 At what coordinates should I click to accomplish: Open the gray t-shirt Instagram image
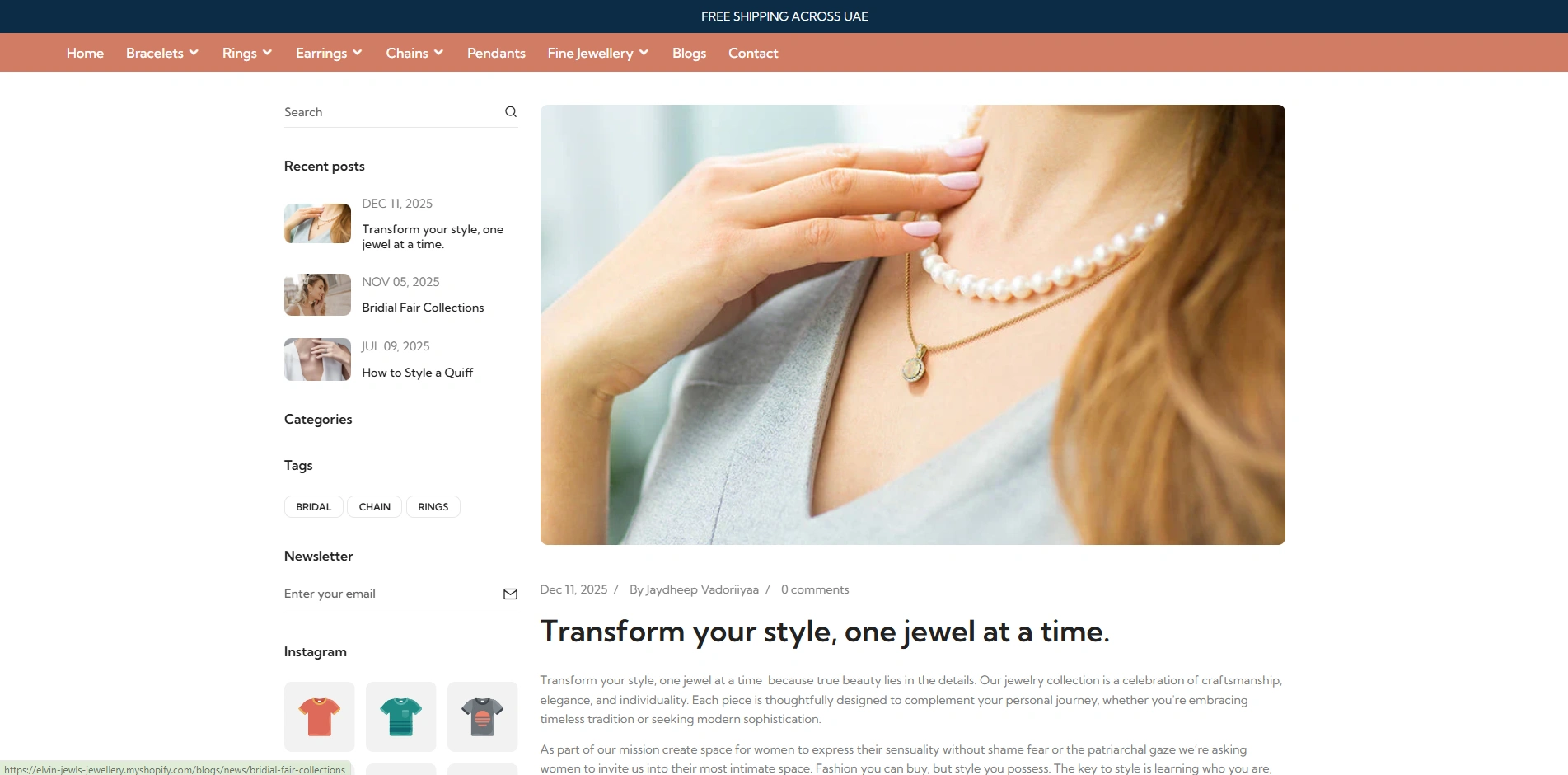tap(483, 716)
